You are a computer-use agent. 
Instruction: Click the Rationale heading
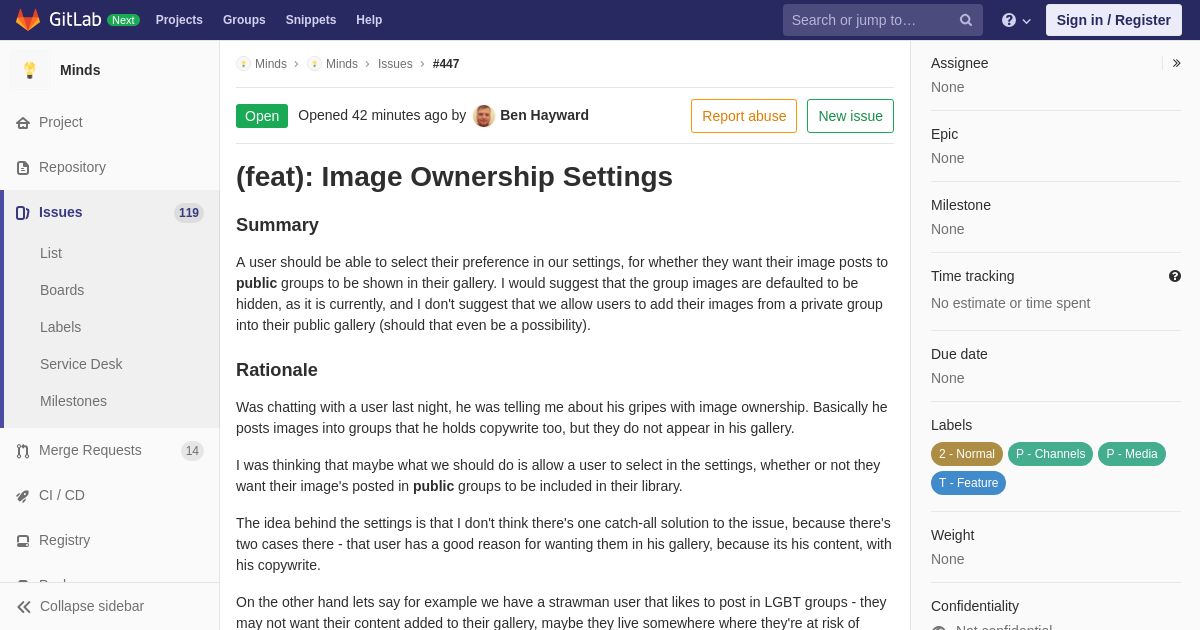pyautogui.click(x=277, y=370)
